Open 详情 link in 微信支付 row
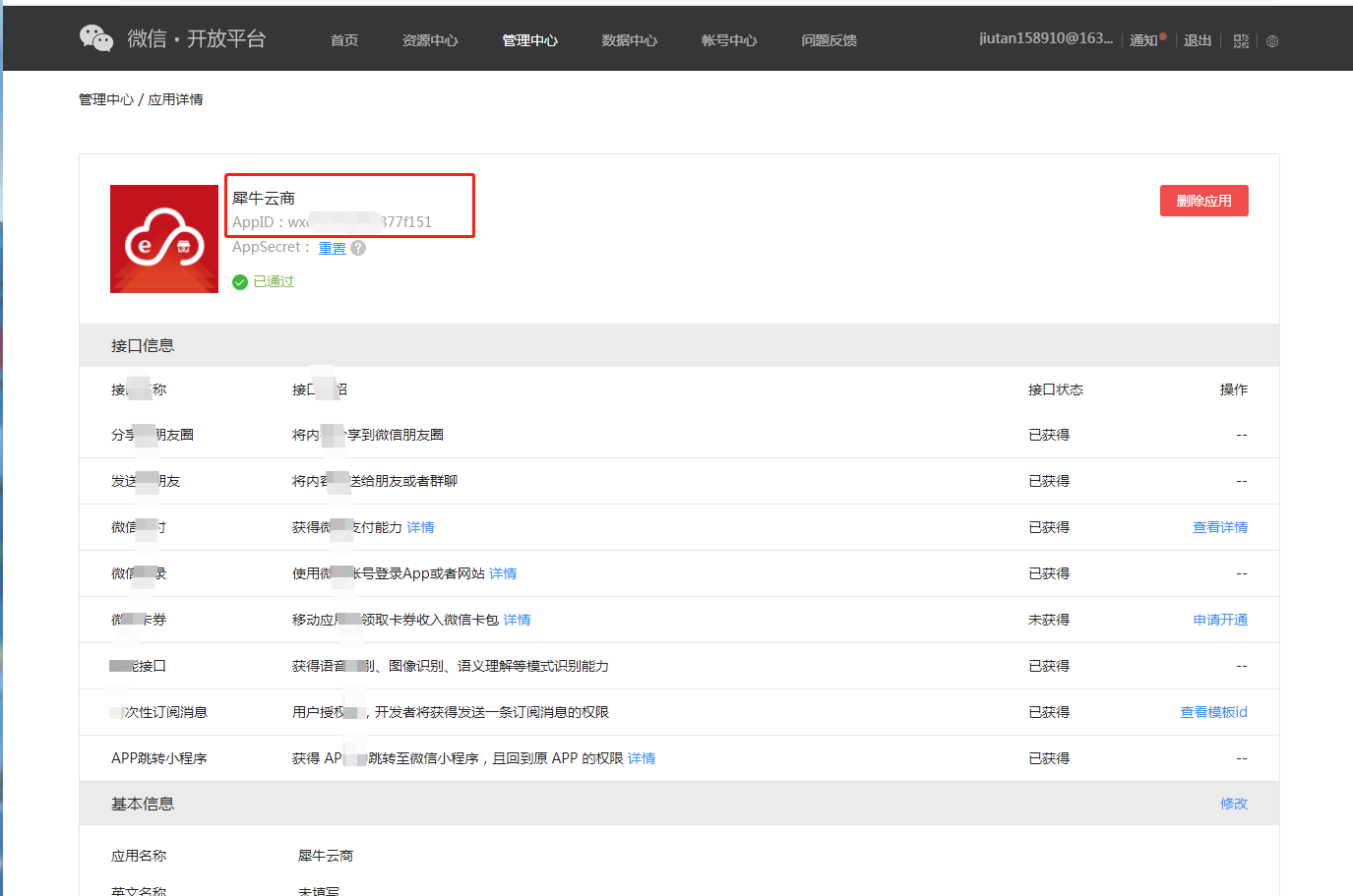The width and height of the screenshot is (1353, 896). coord(420,527)
